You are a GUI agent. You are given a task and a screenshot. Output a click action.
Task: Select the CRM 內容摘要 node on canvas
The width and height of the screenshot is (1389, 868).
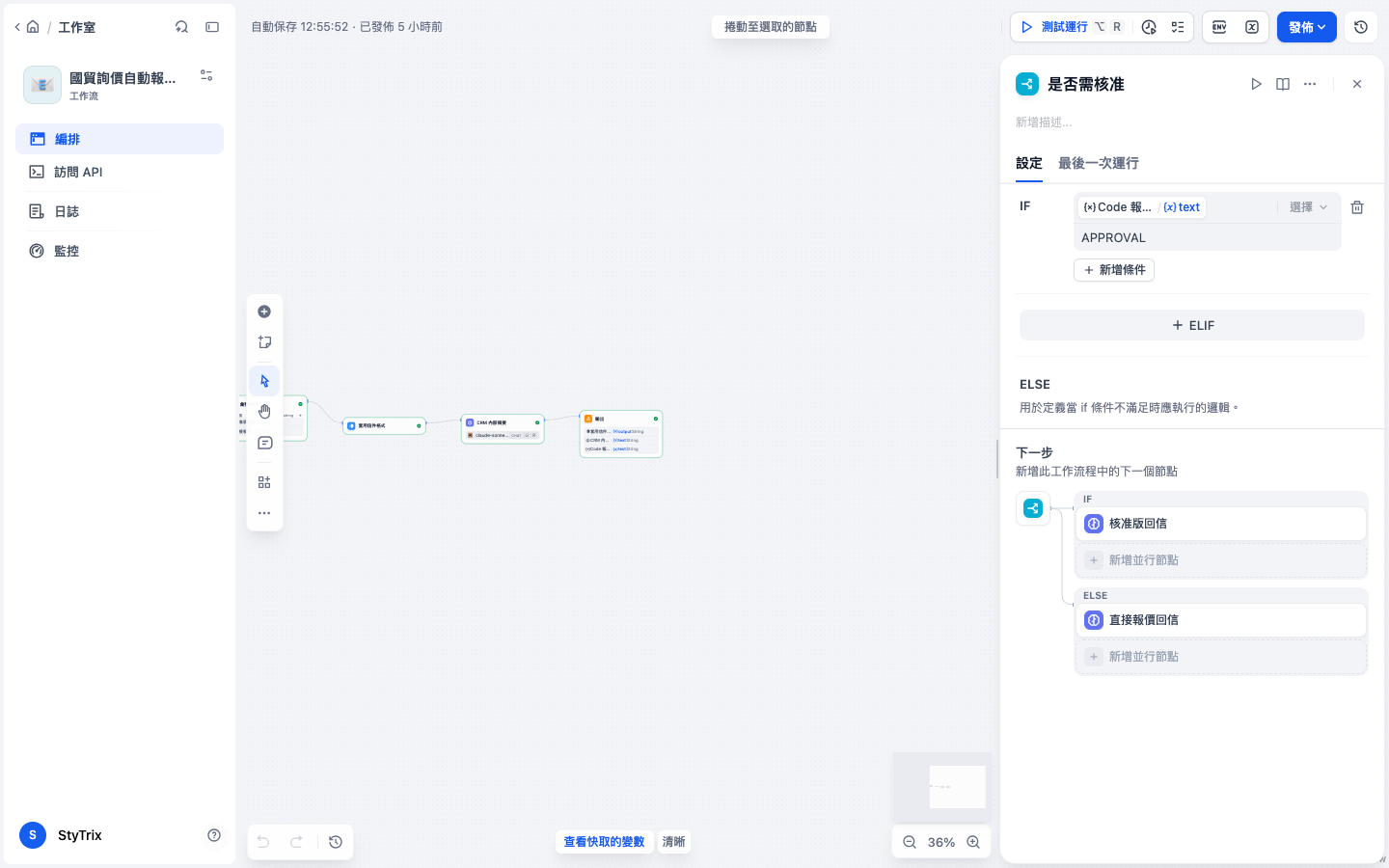tap(503, 429)
